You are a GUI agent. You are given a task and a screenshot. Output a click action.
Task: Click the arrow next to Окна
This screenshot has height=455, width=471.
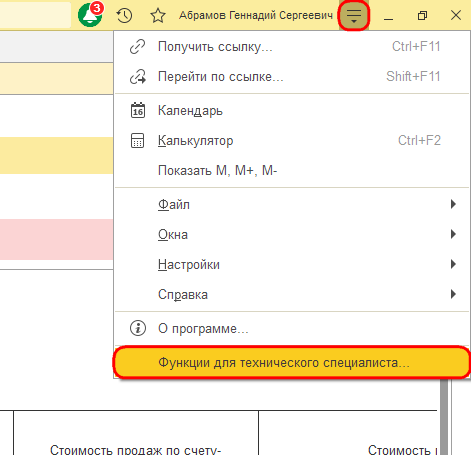[453, 234]
